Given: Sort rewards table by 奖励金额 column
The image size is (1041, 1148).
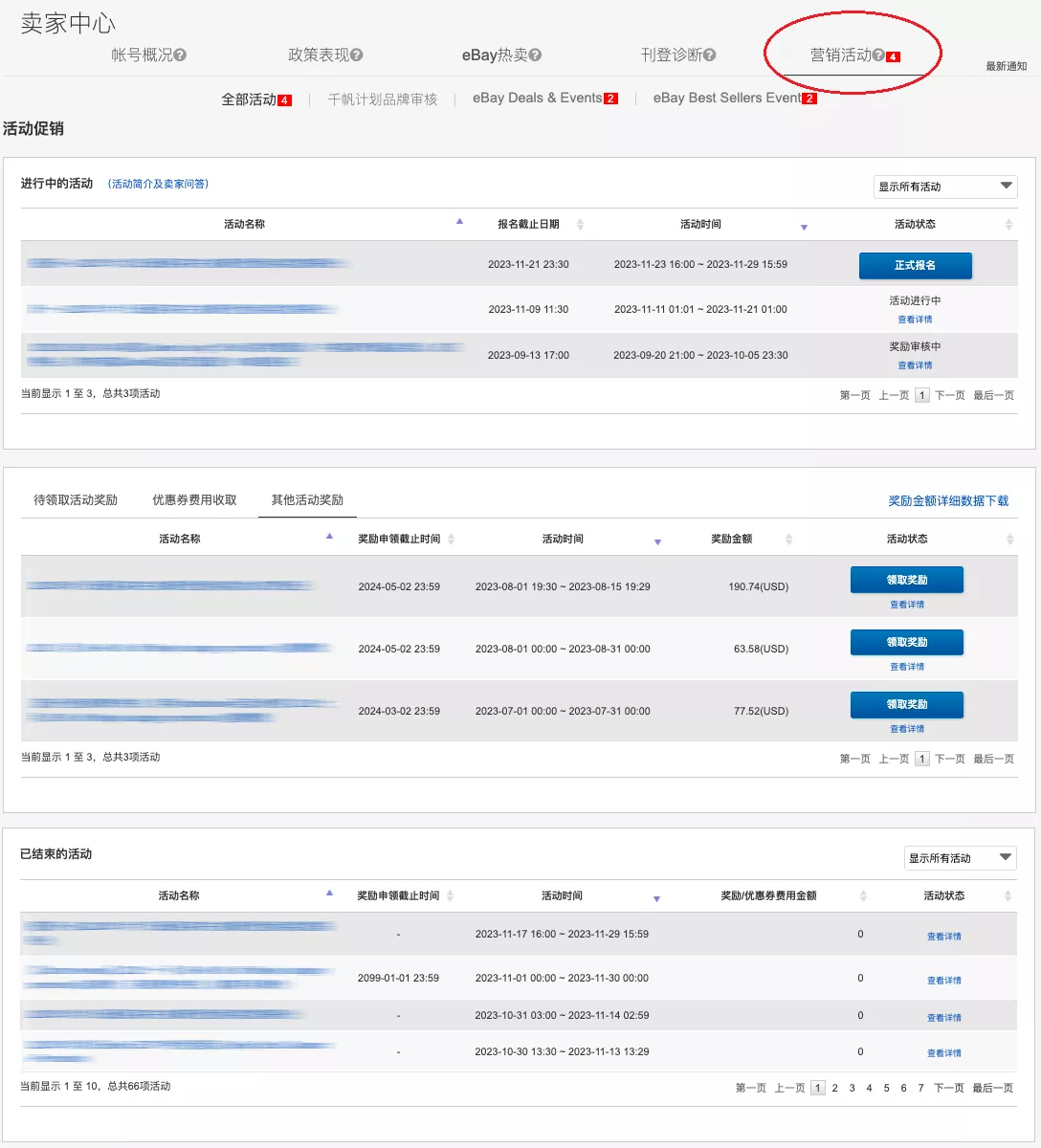Looking at the screenshot, I should pyautogui.click(x=788, y=540).
